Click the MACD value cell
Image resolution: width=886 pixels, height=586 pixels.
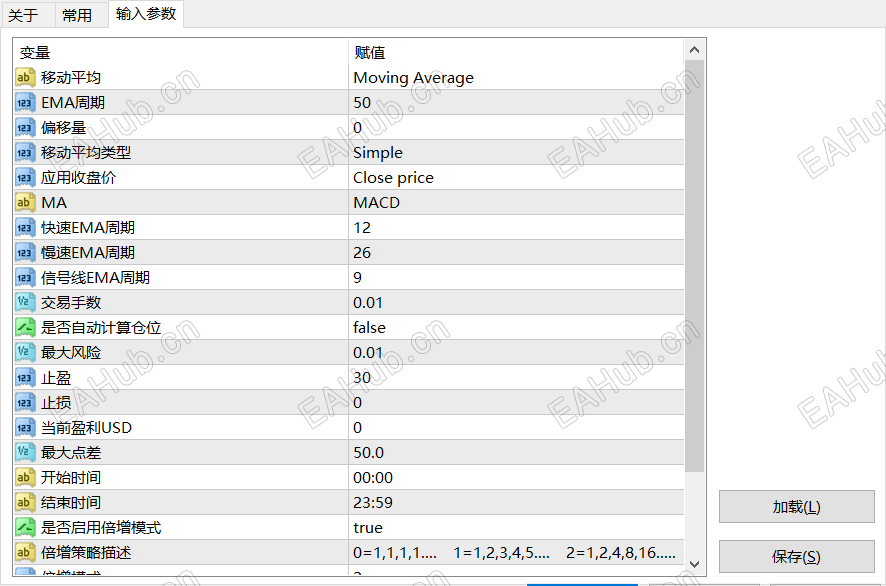[x=516, y=202]
